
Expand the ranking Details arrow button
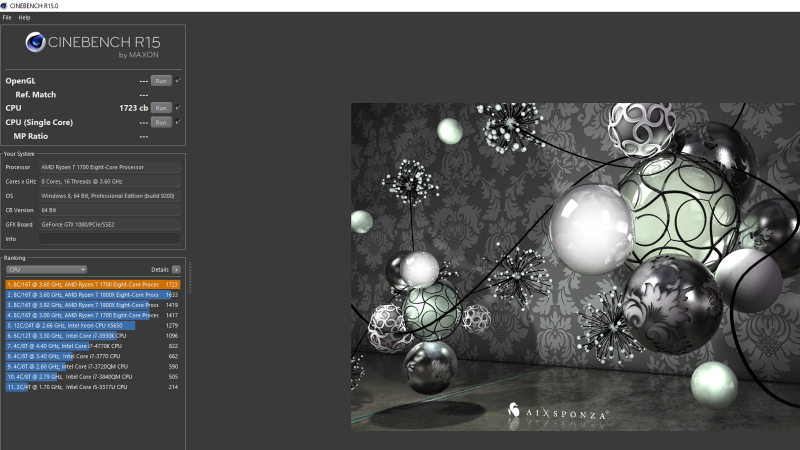(x=176, y=269)
